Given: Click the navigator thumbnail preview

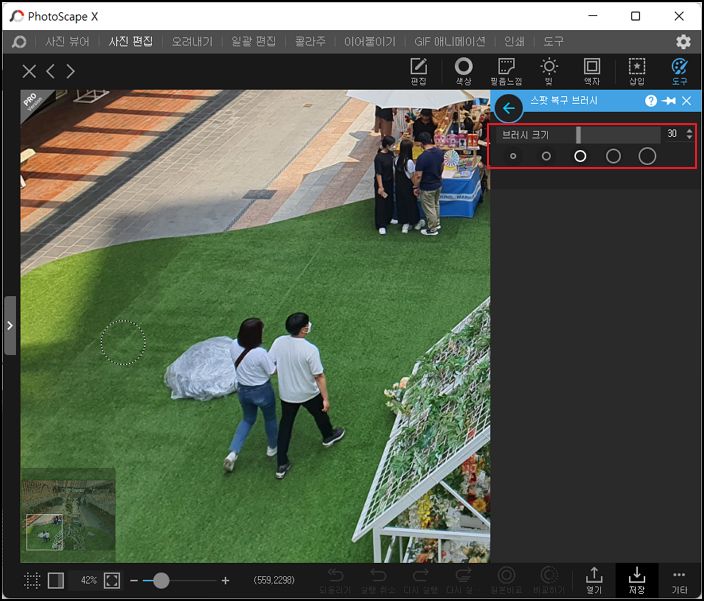Looking at the screenshot, I should point(68,515).
